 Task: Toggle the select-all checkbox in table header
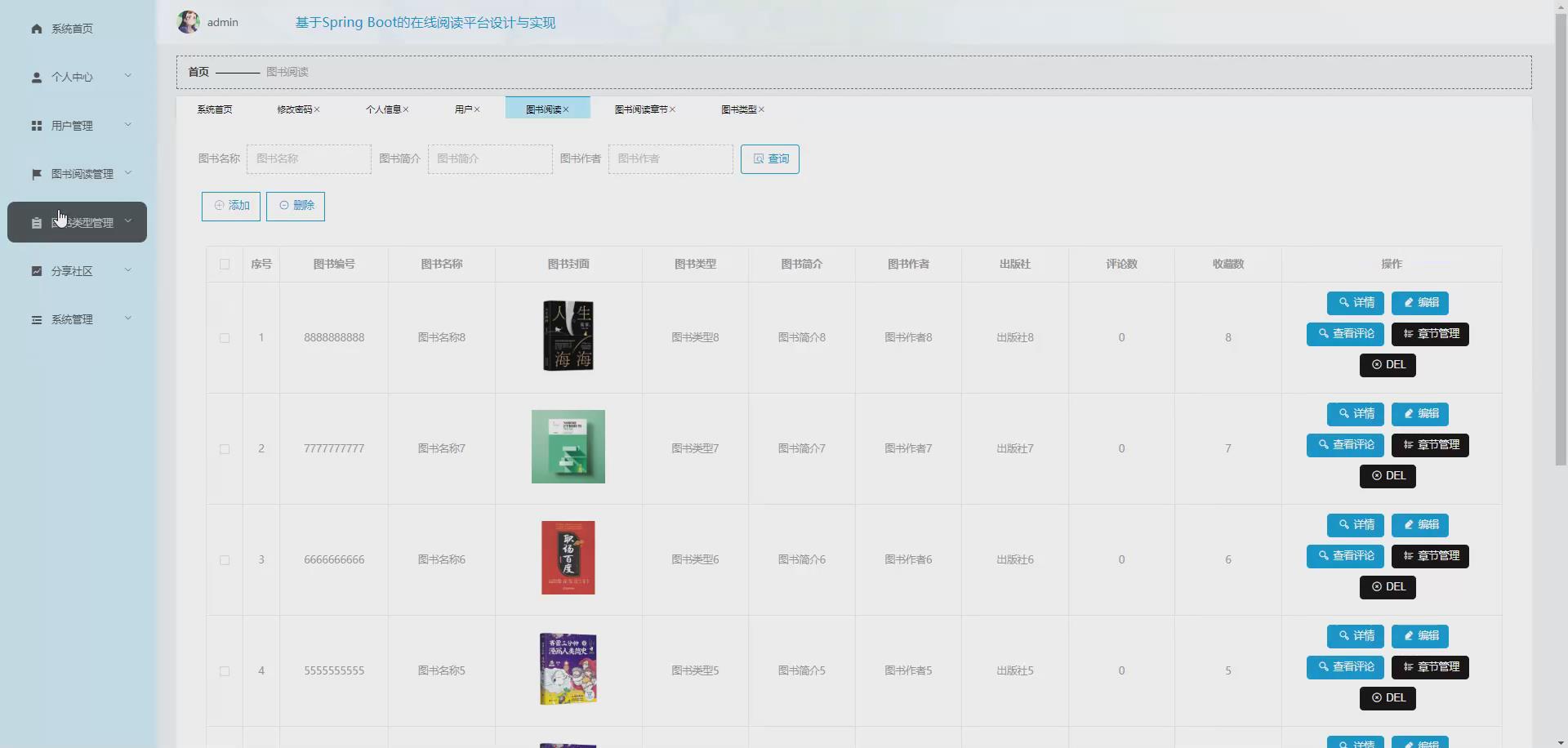225,265
